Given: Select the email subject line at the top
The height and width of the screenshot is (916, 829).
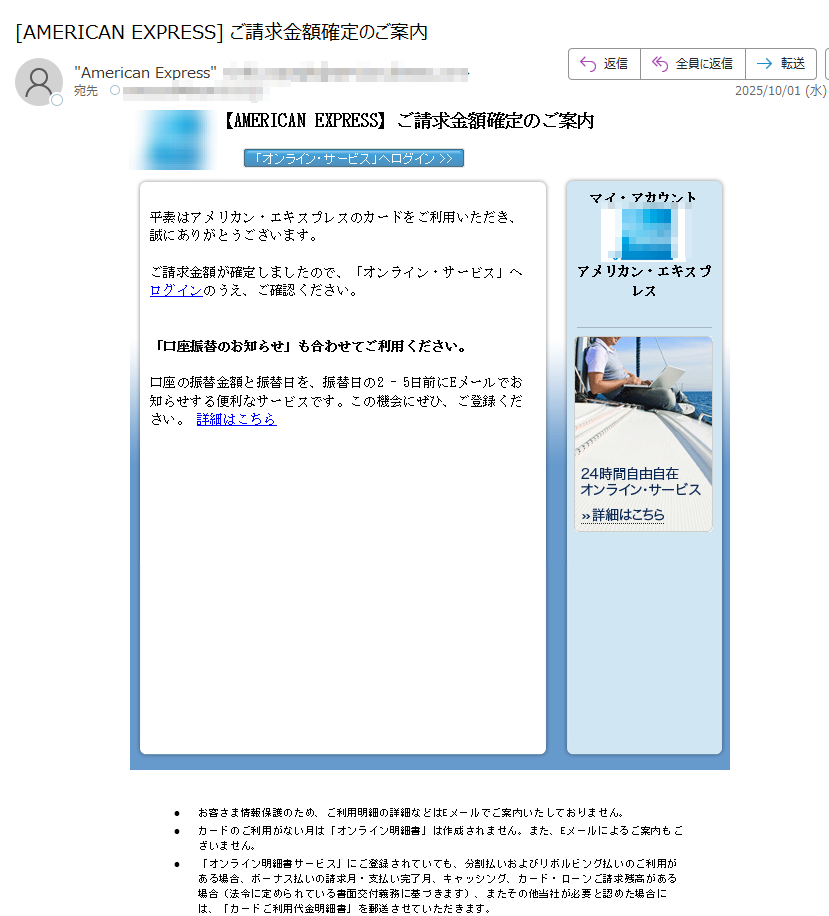Looking at the screenshot, I should pos(220,31).
